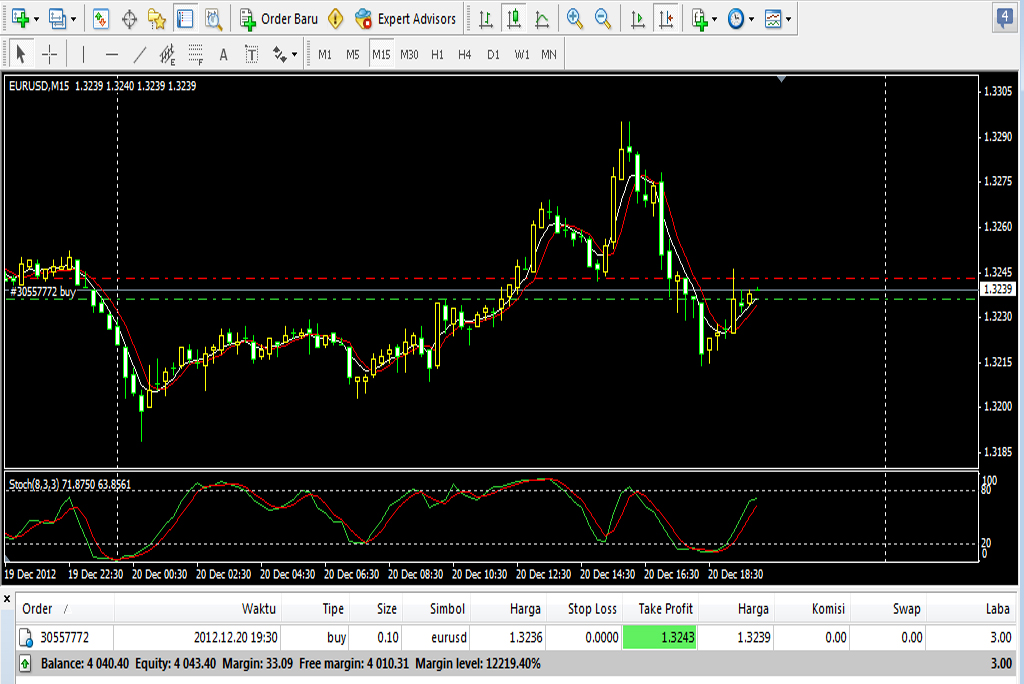
Task: Switch to H1 timeframe
Action: pyautogui.click(x=438, y=55)
